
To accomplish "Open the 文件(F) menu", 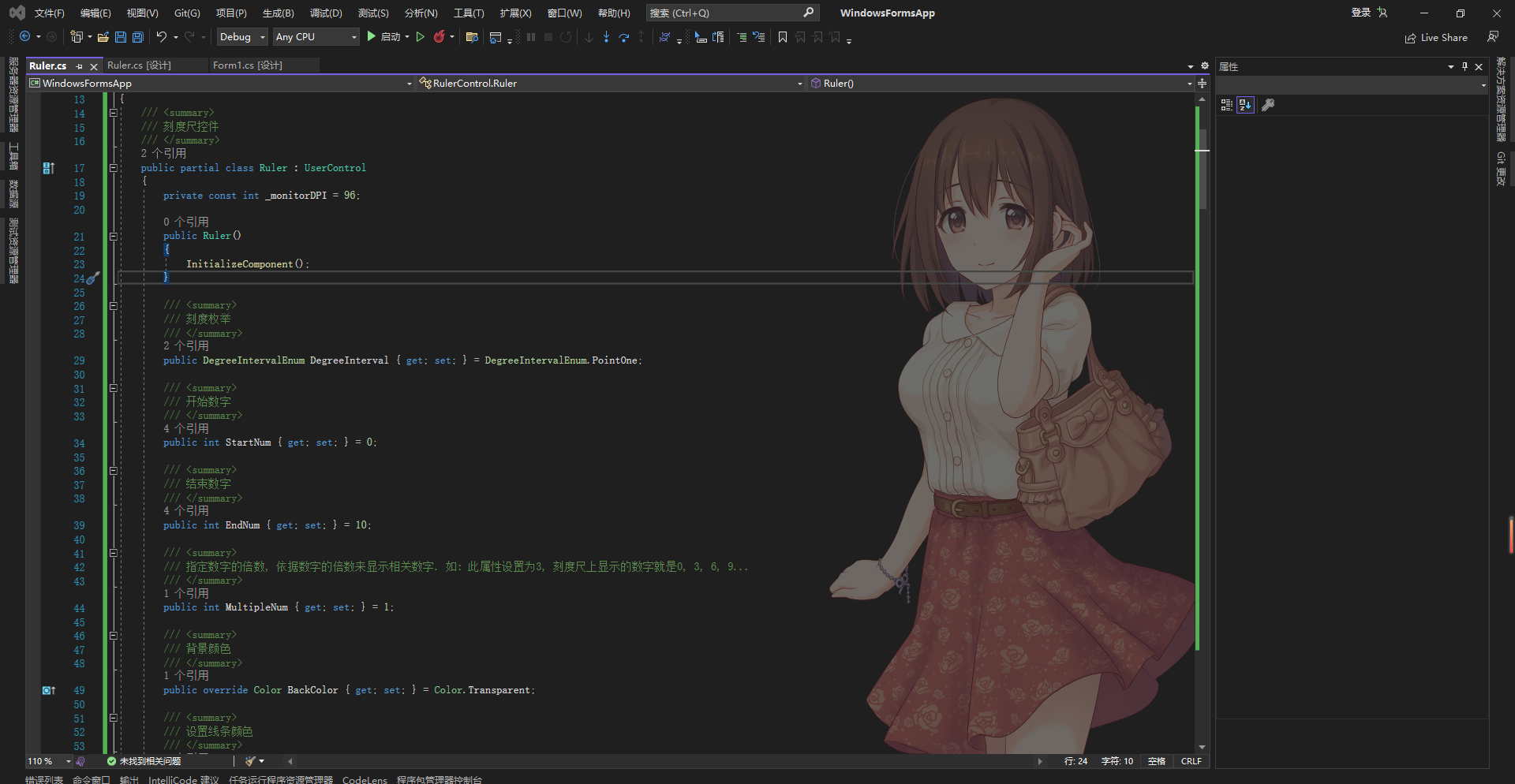I will coord(49,13).
